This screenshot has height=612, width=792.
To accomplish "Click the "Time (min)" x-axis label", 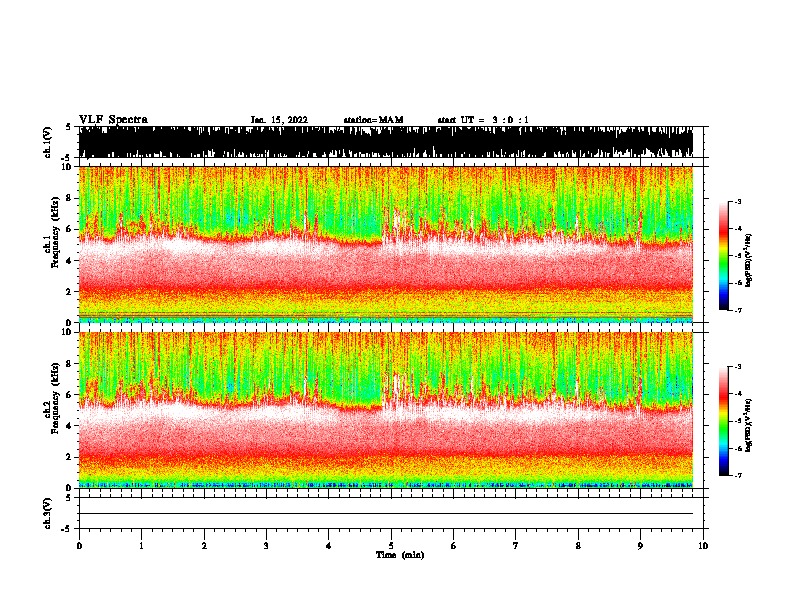I will tap(400, 555).
